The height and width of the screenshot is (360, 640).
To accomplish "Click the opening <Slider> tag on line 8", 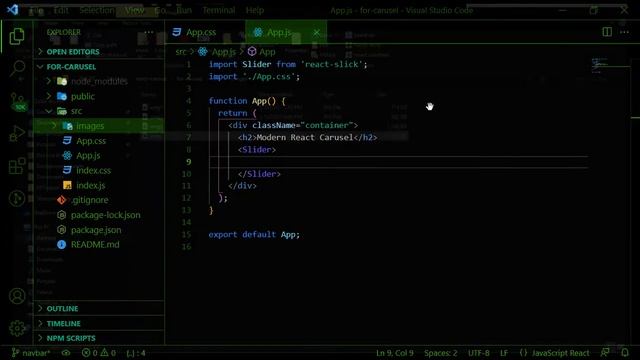I will pyautogui.click(x=257, y=149).
